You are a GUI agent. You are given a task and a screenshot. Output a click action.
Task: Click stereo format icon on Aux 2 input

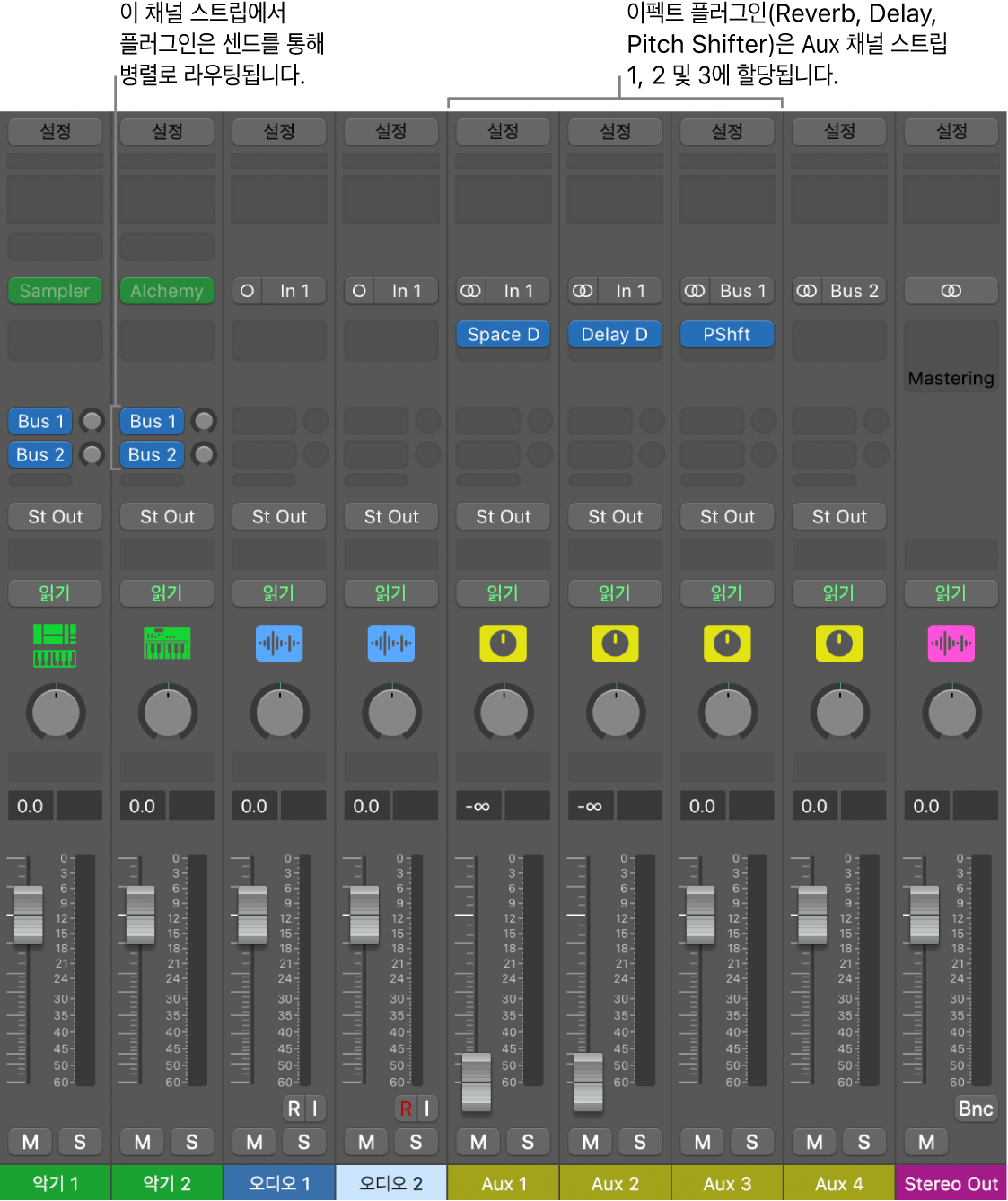tap(583, 291)
